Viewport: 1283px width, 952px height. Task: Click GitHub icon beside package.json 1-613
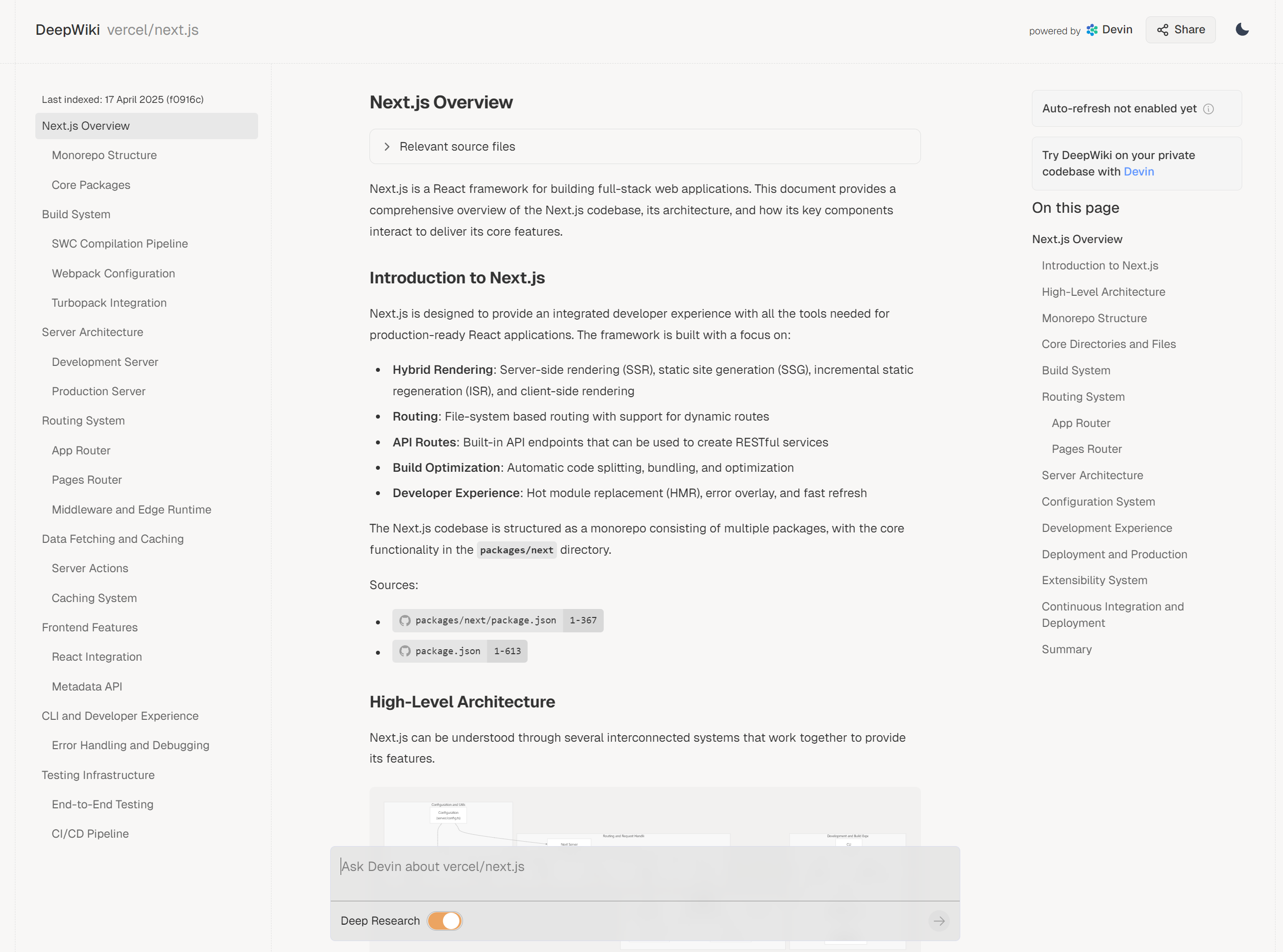click(405, 651)
